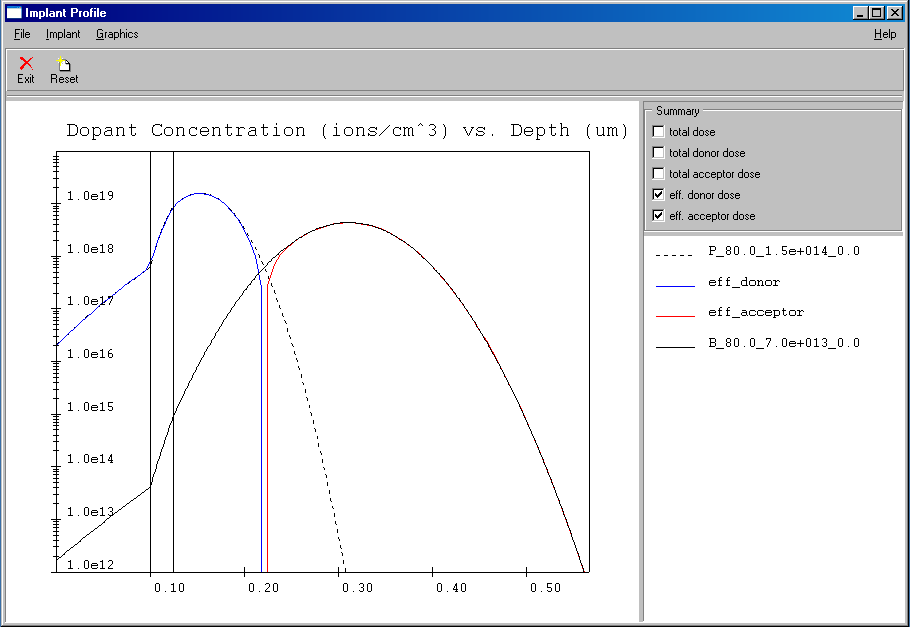
Task: Maximize the Implant Profile window
Action: point(876,13)
